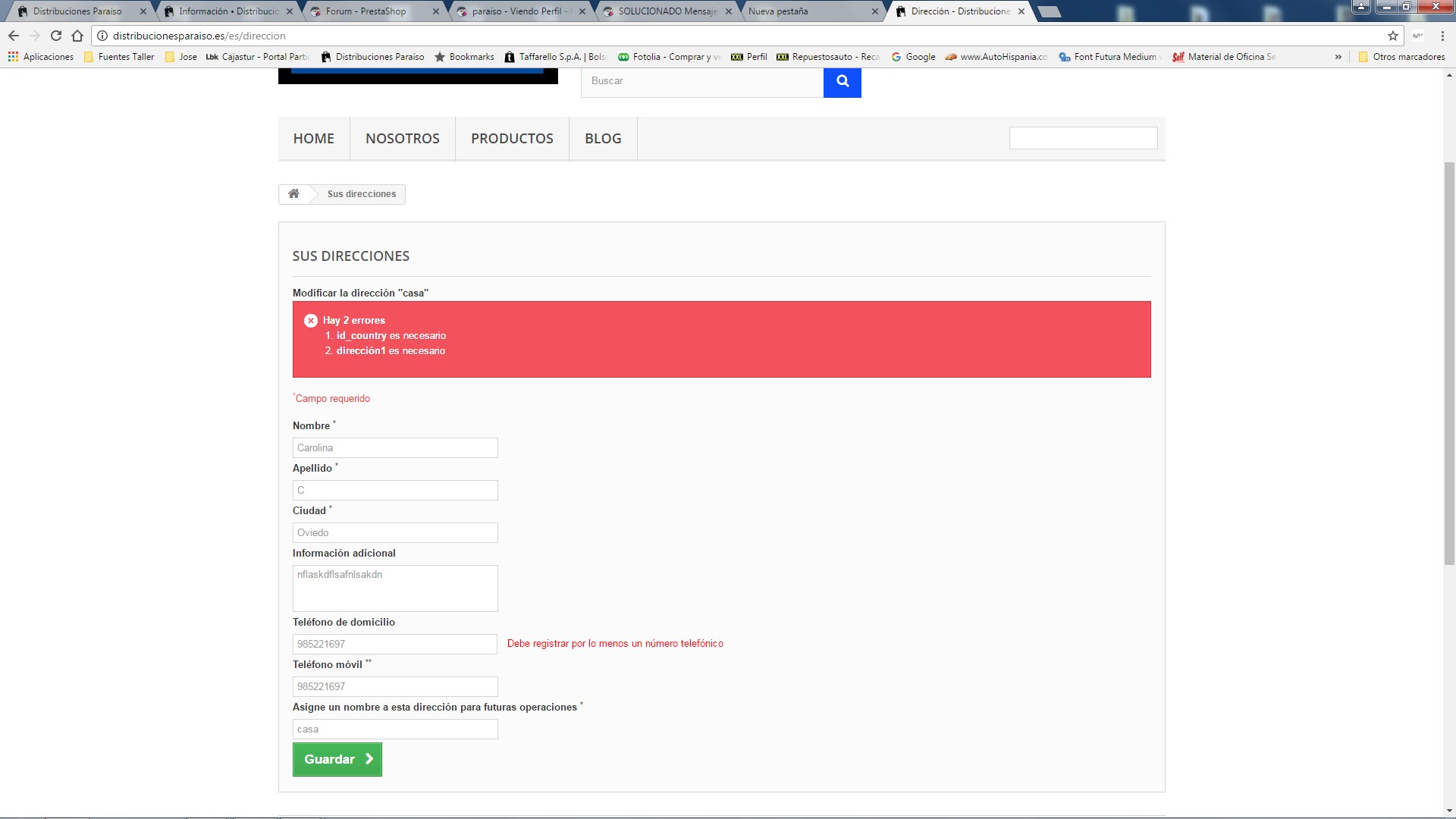Viewport: 1456px width, 819px height.
Task: Focus the Ciudad input field
Action: 395,532
